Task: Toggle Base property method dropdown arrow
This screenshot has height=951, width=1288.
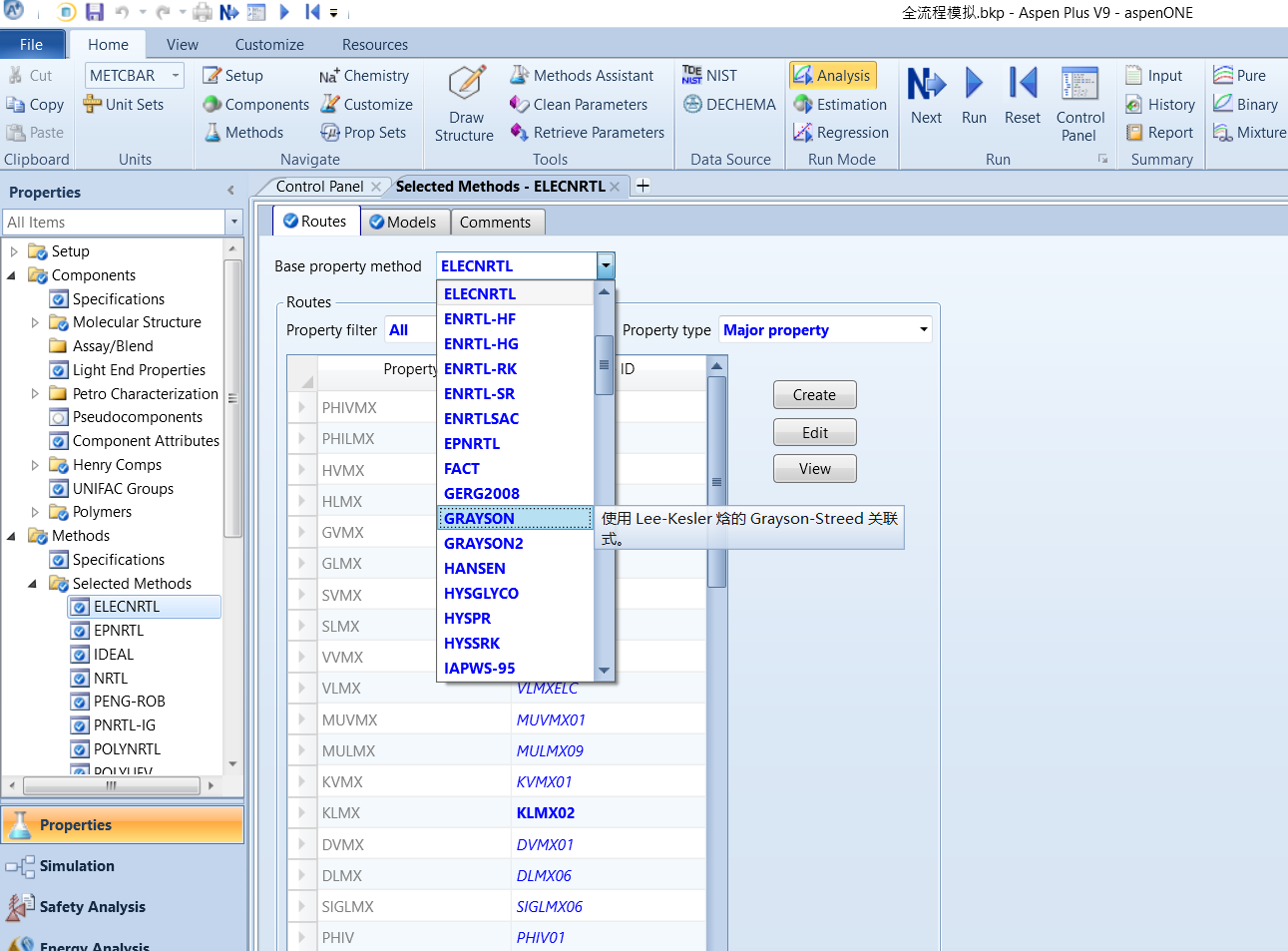Action: [x=606, y=265]
